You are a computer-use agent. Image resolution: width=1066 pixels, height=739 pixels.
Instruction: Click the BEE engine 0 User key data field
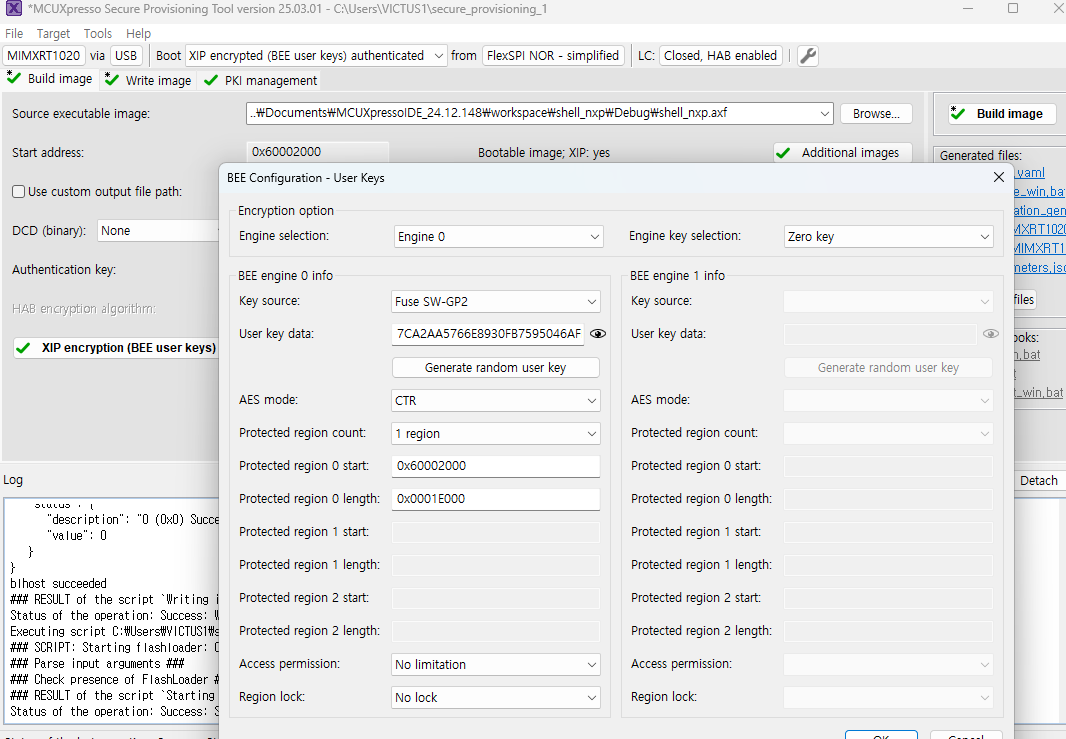[x=488, y=334]
